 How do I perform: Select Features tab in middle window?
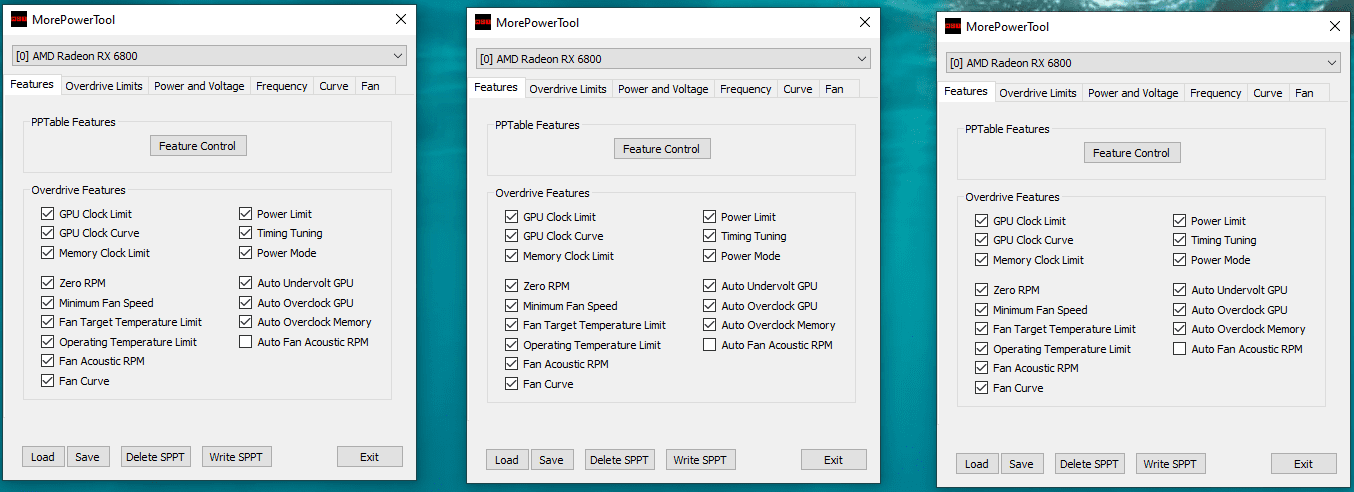(x=496, y=88)
